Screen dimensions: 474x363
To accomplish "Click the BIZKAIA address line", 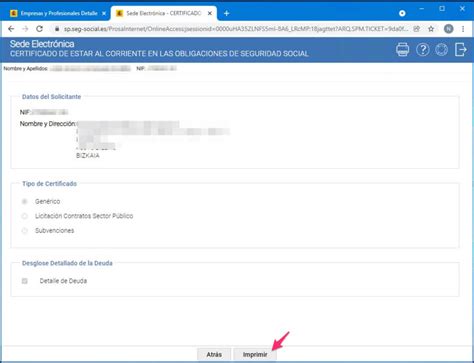I will (88, 155).
